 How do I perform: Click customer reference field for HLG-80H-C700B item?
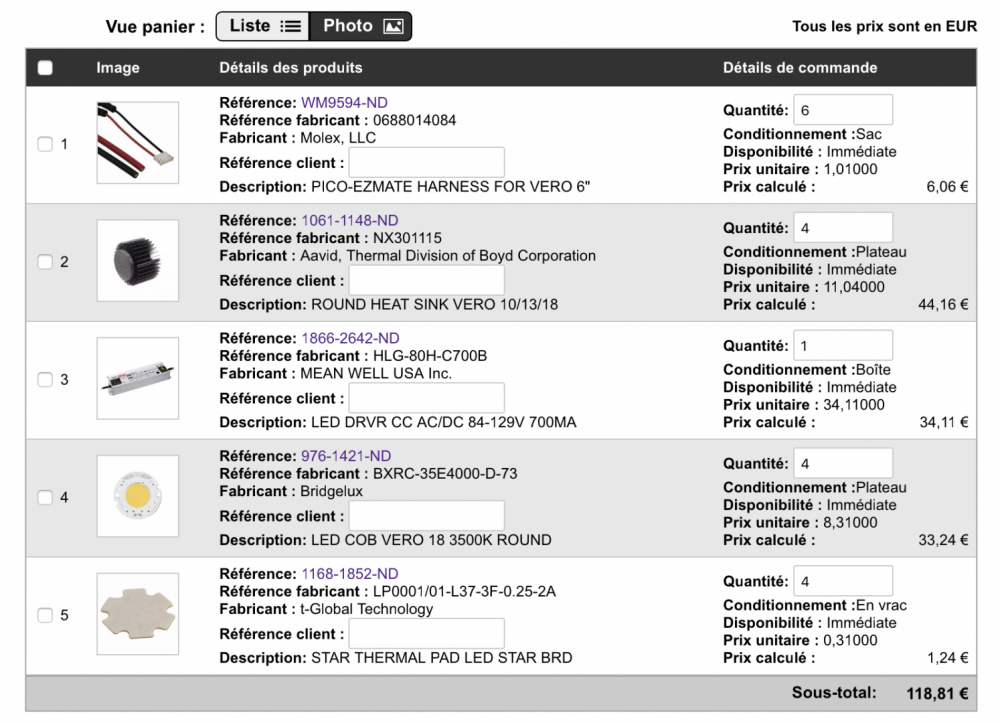click(x=427, y=398)
